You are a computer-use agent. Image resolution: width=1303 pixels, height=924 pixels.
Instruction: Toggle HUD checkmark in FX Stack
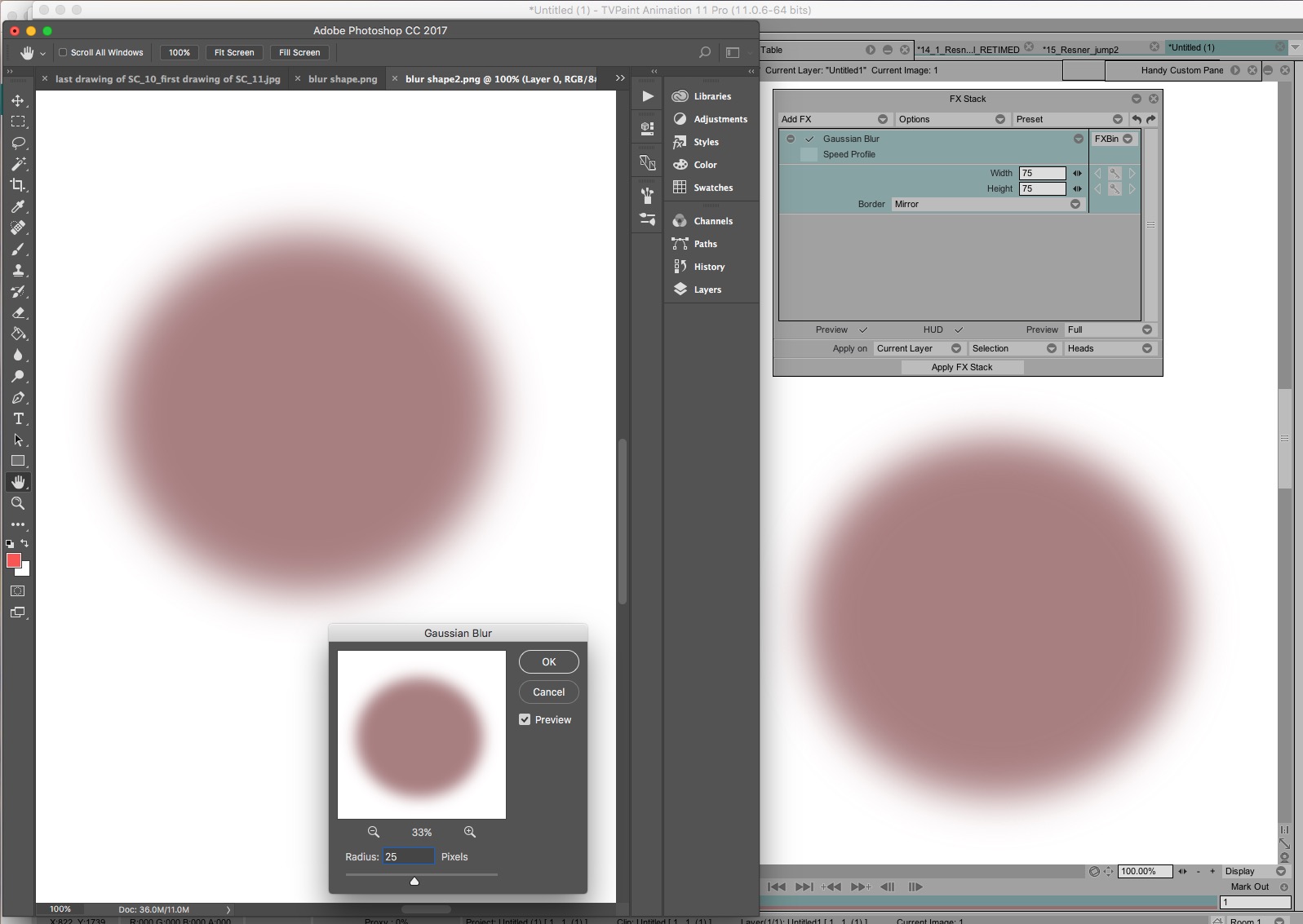click(959, 329)
